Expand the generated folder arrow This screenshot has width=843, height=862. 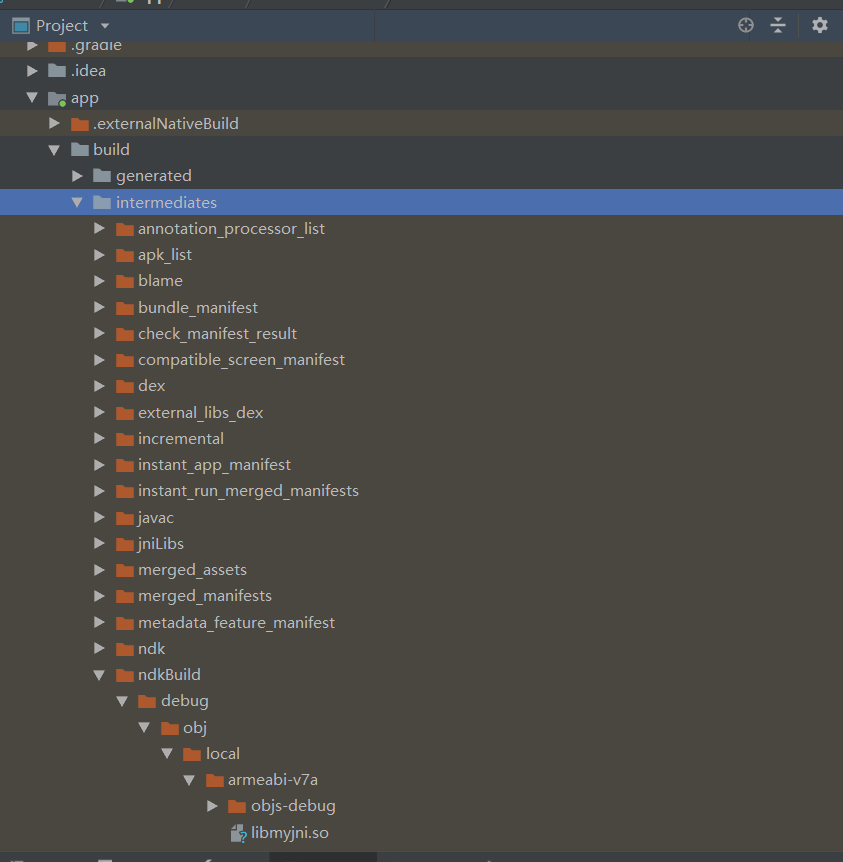coord(77,176)
